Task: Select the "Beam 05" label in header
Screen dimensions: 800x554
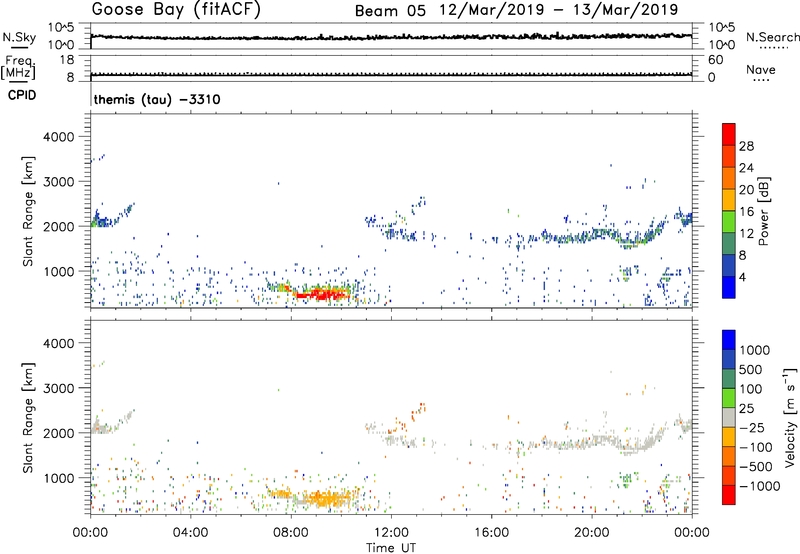Action: tap(390, 11)
